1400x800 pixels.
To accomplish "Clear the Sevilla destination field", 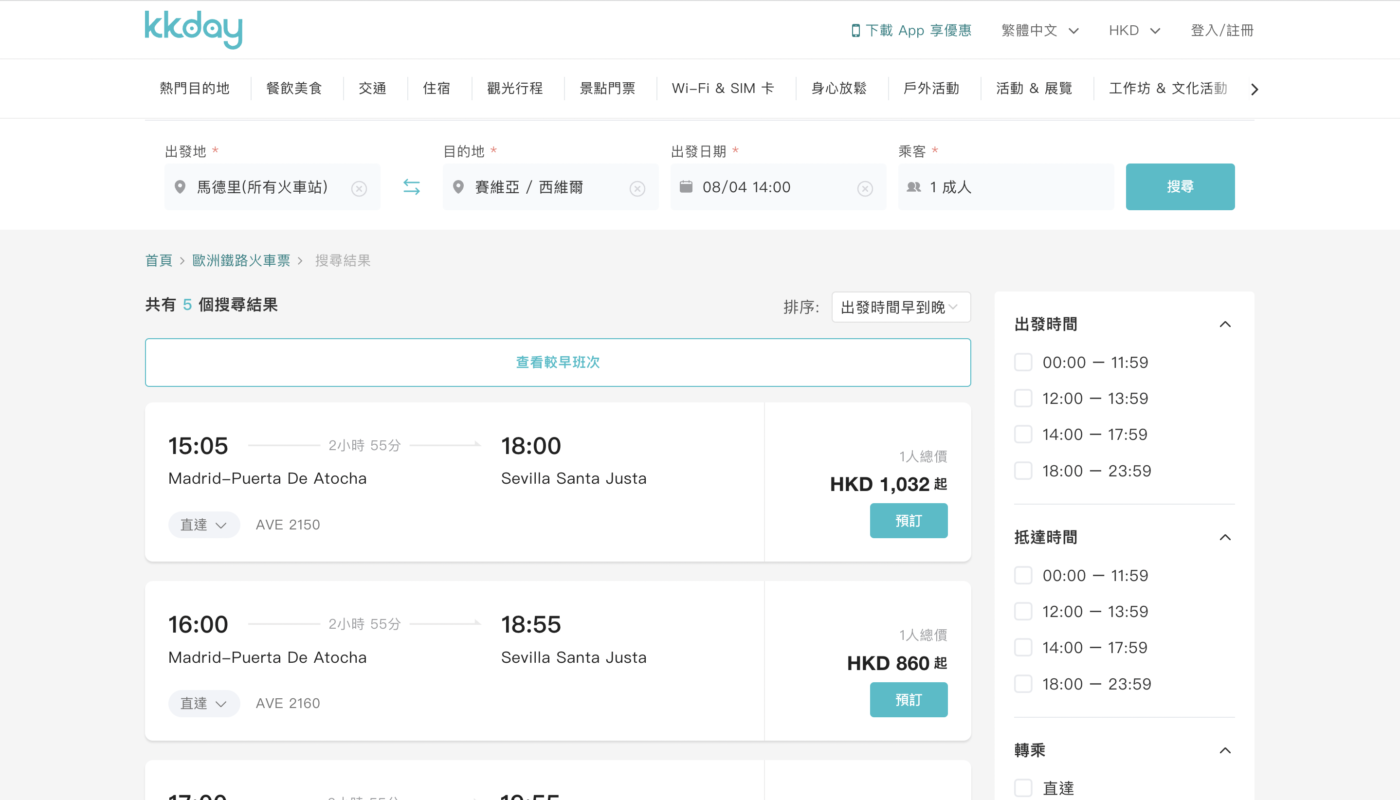I will [637, 188].
